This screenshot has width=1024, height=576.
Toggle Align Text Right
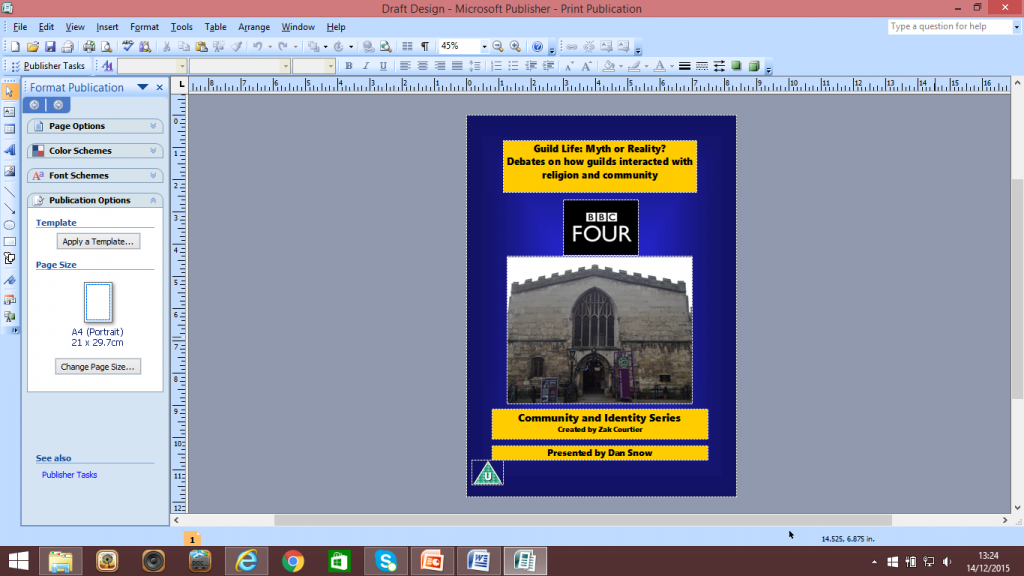(440, 66)
